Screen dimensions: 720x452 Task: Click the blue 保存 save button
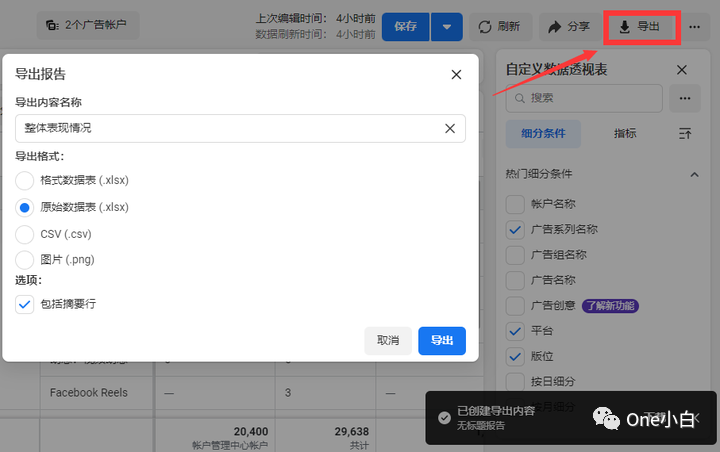pyautogui.click(x=405, y=27)
